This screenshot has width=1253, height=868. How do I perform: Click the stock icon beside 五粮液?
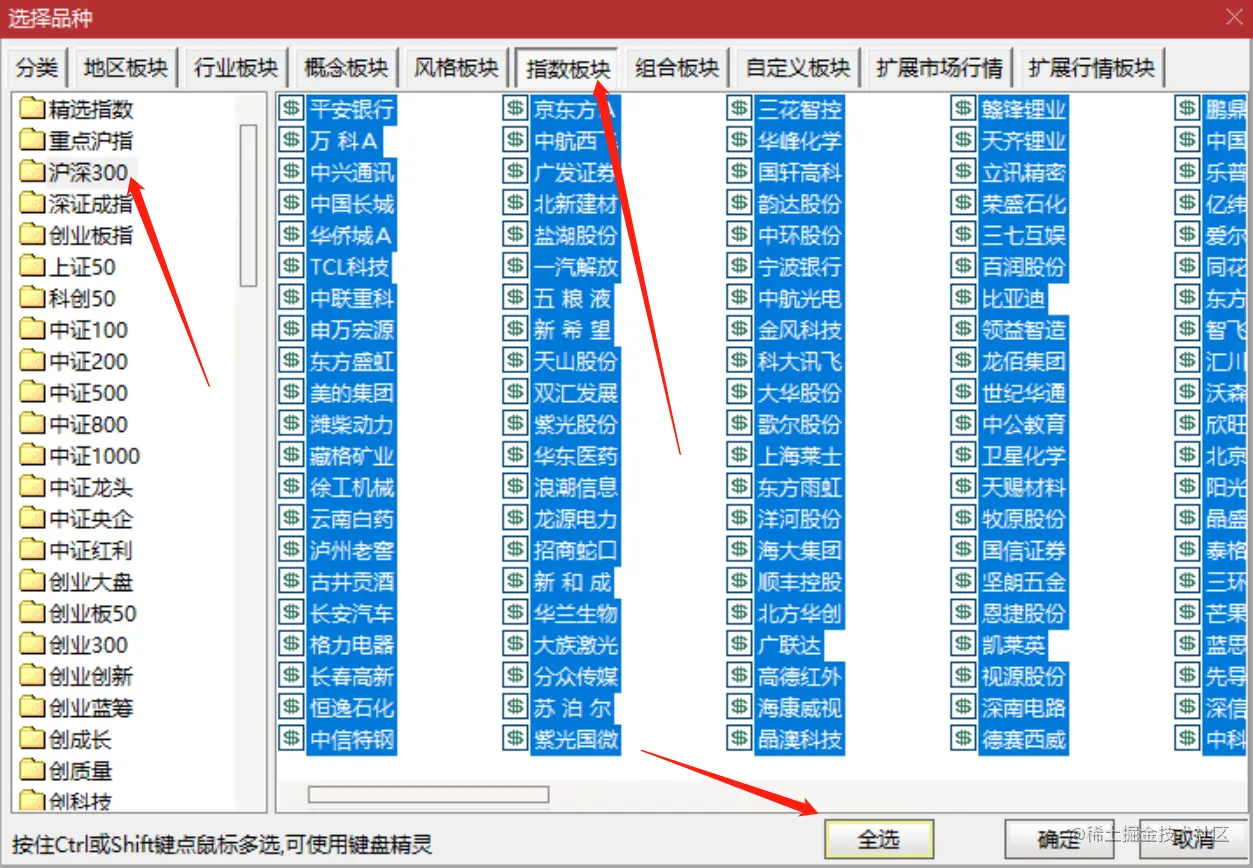tap(515, 298)
